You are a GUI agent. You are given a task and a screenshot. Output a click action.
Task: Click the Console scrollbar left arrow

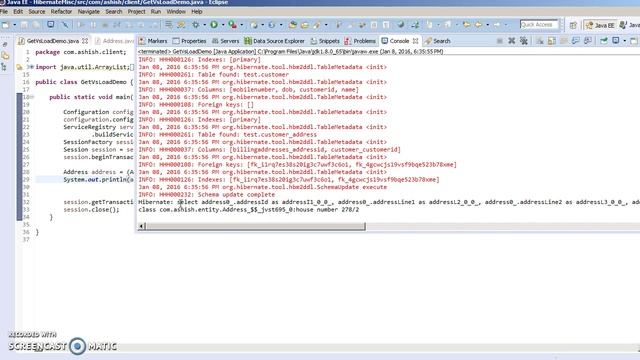(142, 227)
